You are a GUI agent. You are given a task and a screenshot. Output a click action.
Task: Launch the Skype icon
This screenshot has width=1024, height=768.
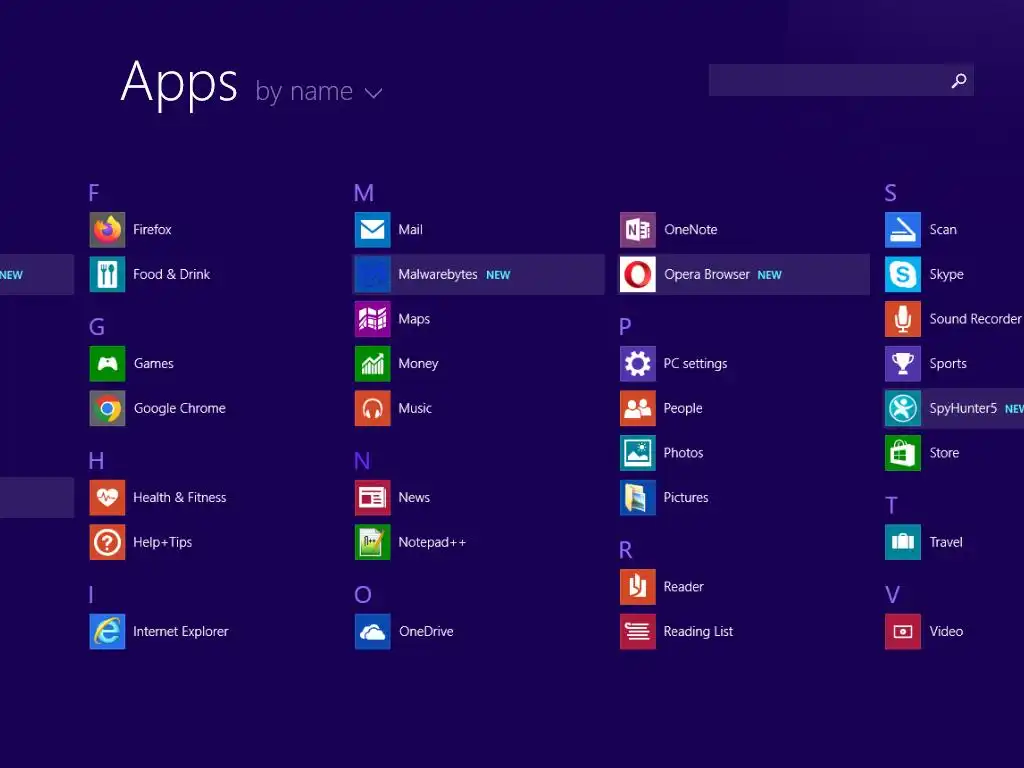[903, 274]
